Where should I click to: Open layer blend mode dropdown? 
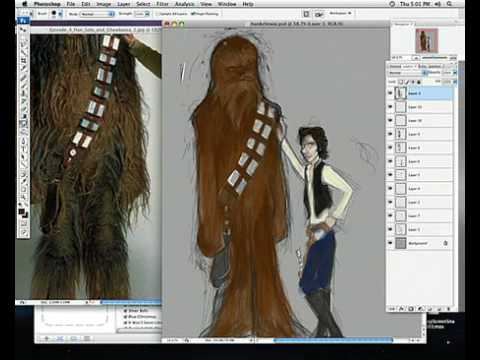pos(408,73)
